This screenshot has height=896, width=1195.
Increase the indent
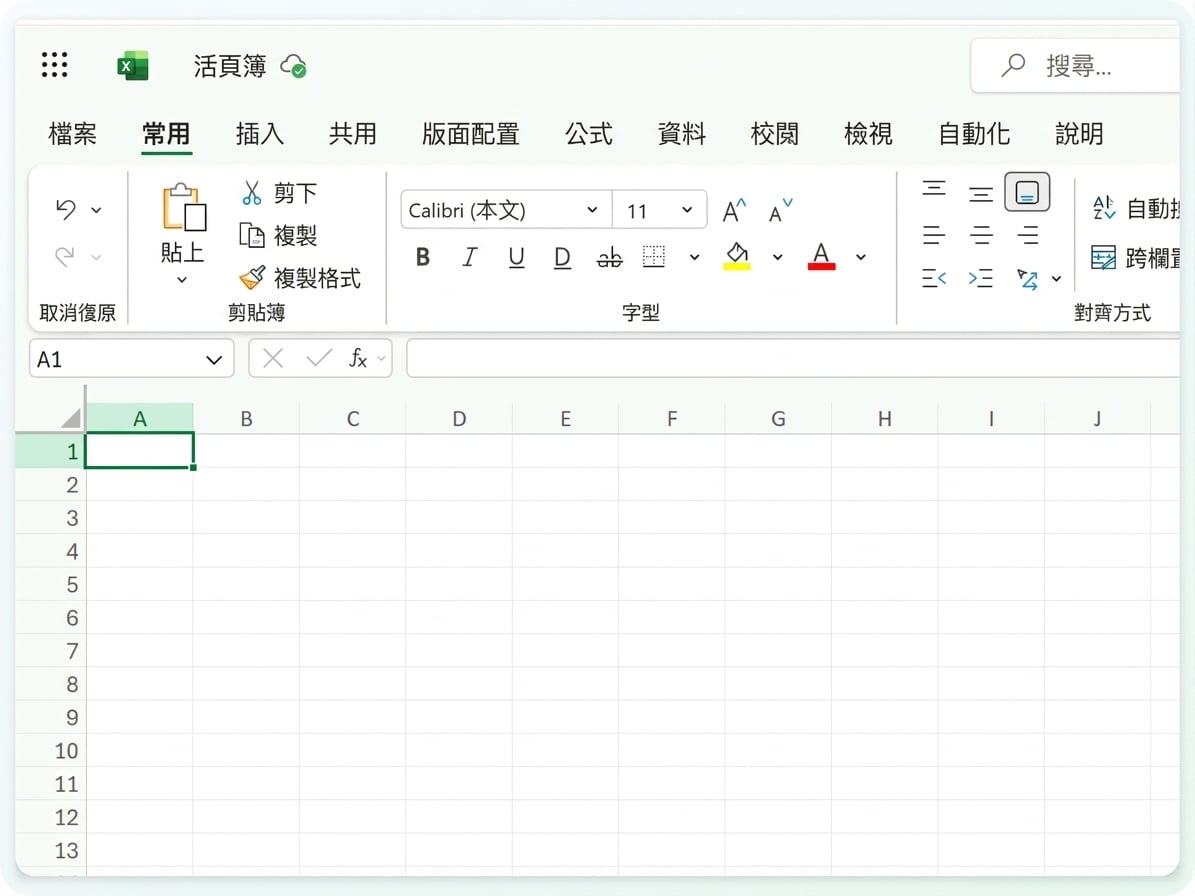[981, 278]
